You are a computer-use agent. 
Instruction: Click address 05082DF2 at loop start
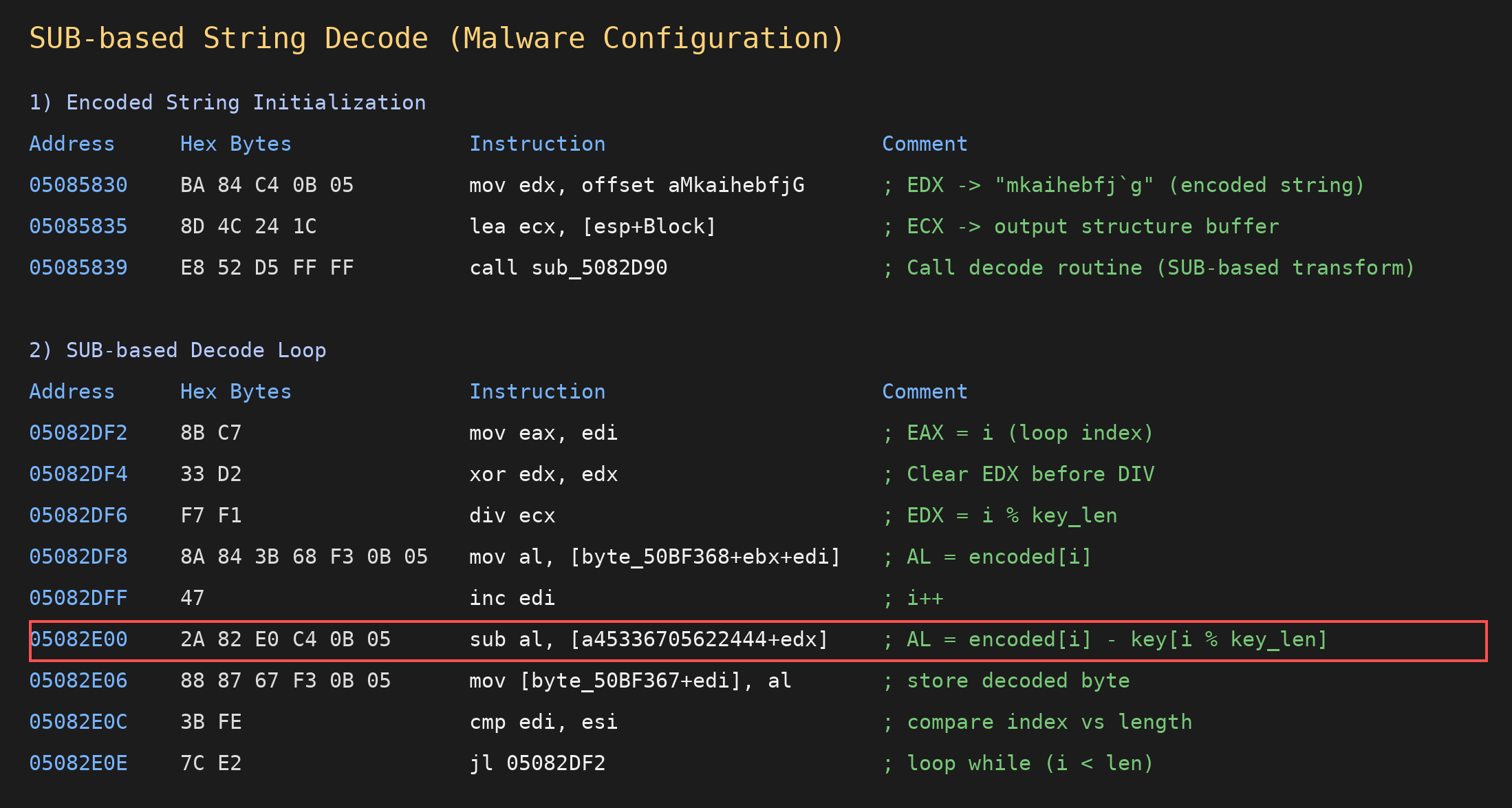78,433
